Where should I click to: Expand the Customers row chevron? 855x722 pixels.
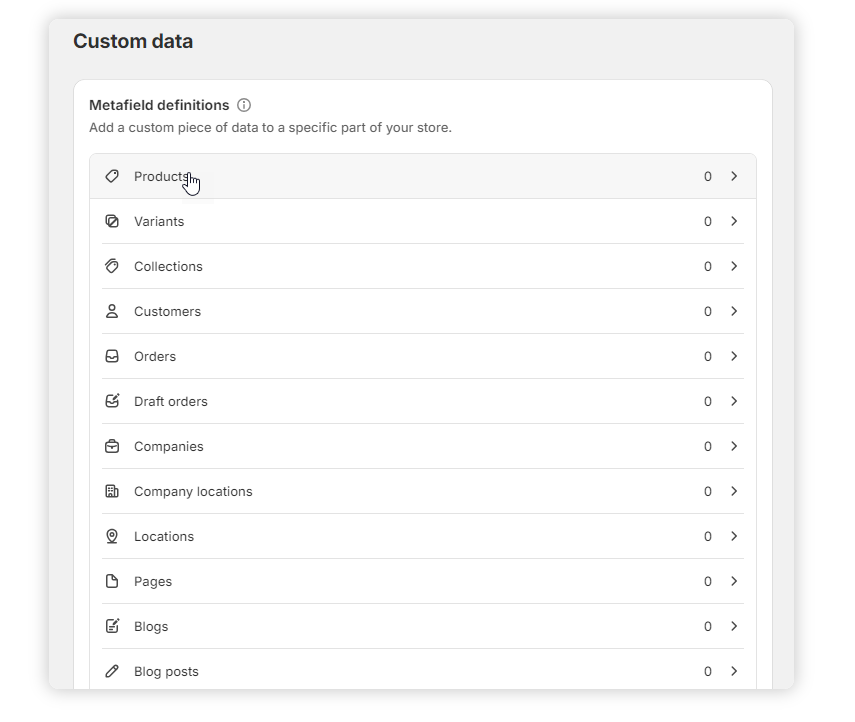(x=734, y=311)
